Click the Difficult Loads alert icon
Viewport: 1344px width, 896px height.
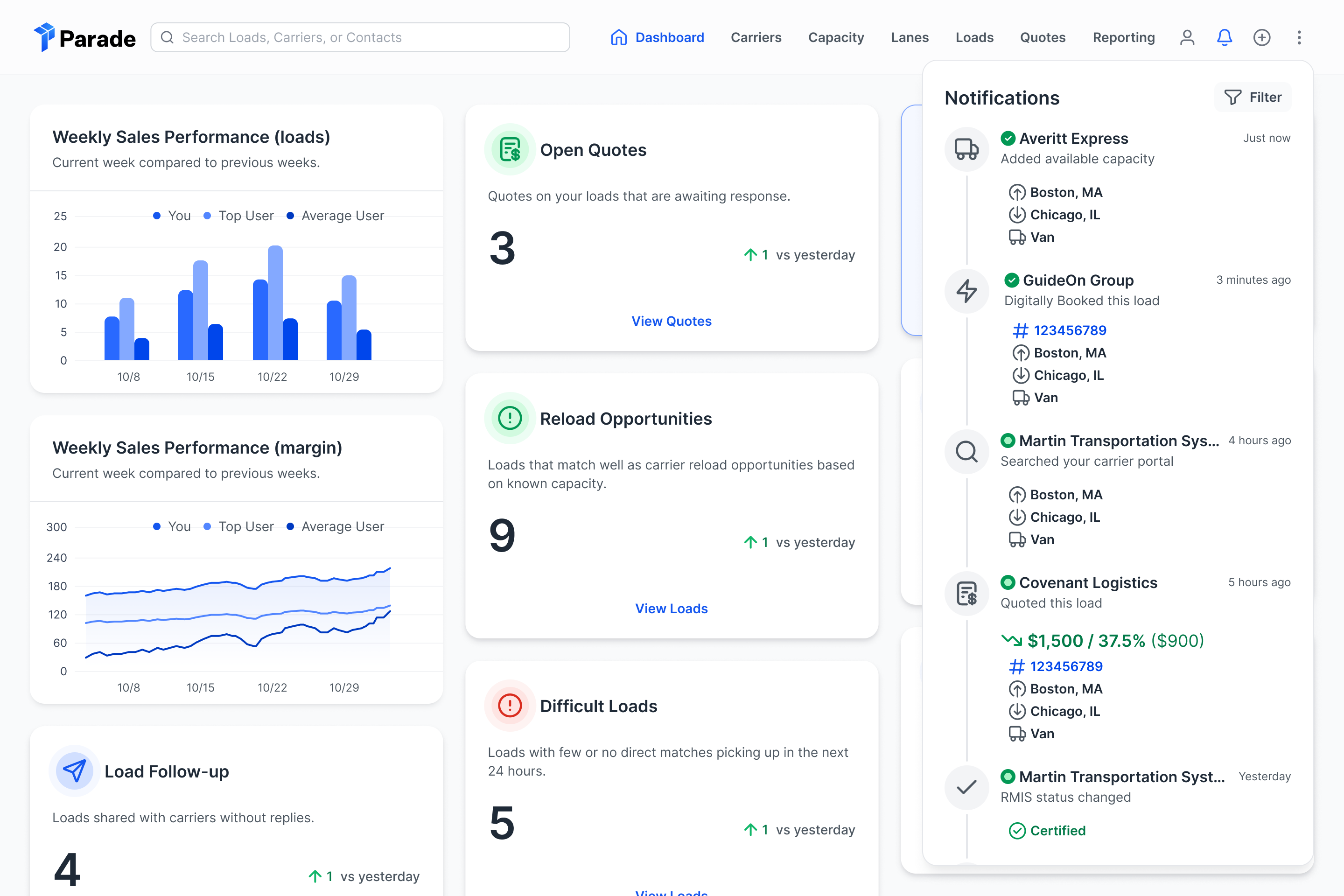pos(509,706)
